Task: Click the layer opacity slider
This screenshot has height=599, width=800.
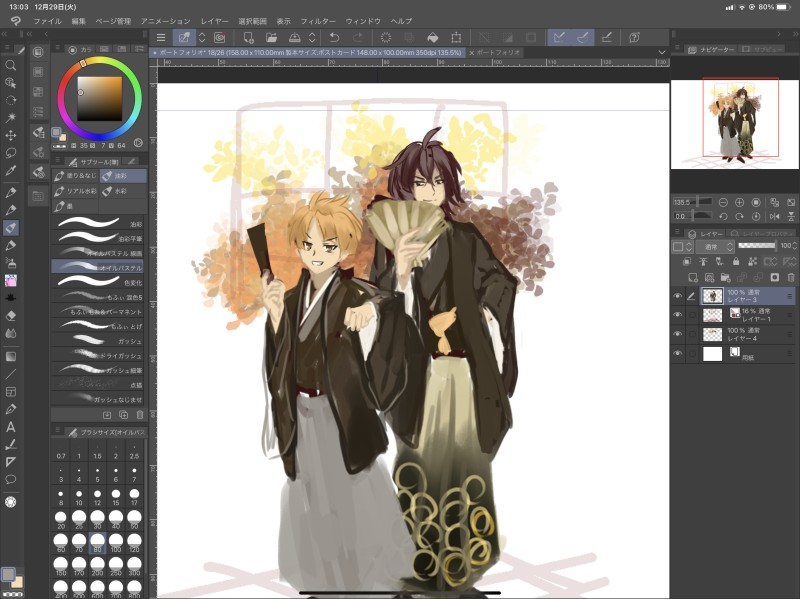Action: coord(757,246)
